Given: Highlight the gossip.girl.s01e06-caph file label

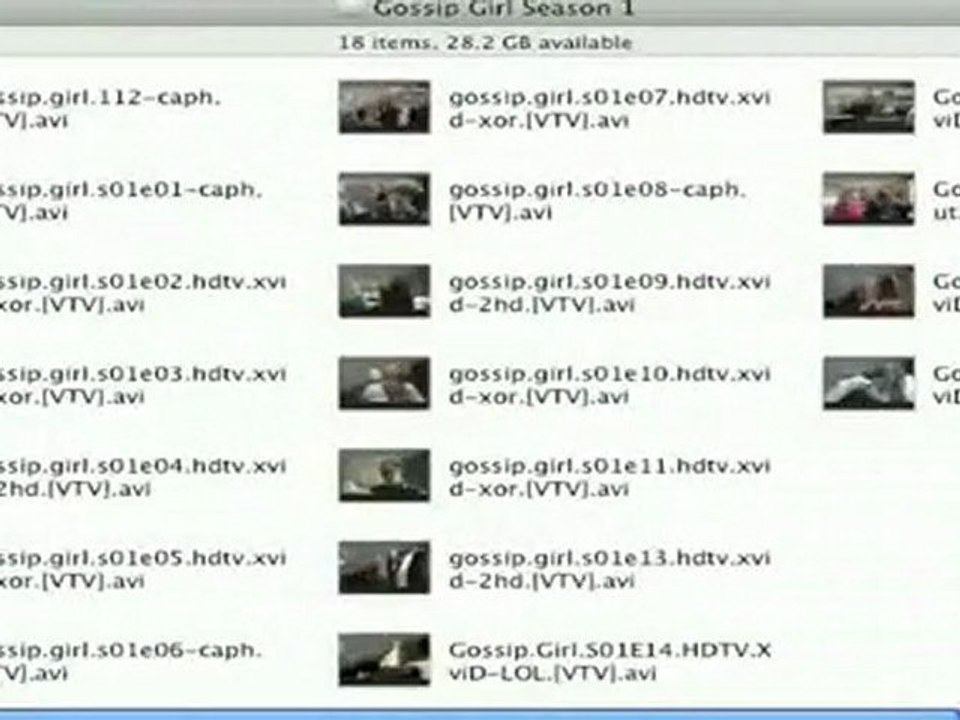Looking at the screenshot, I should [131, 661].
